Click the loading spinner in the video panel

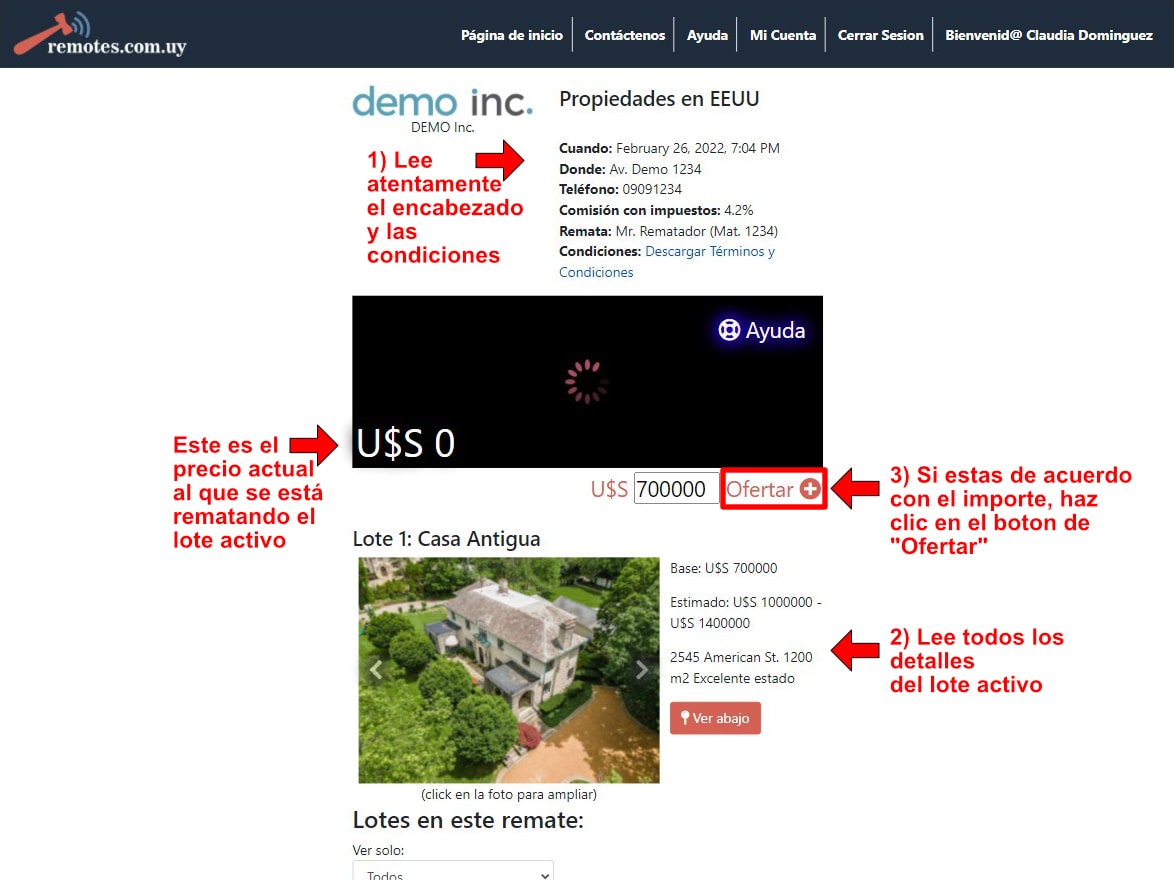pos(586,382)
